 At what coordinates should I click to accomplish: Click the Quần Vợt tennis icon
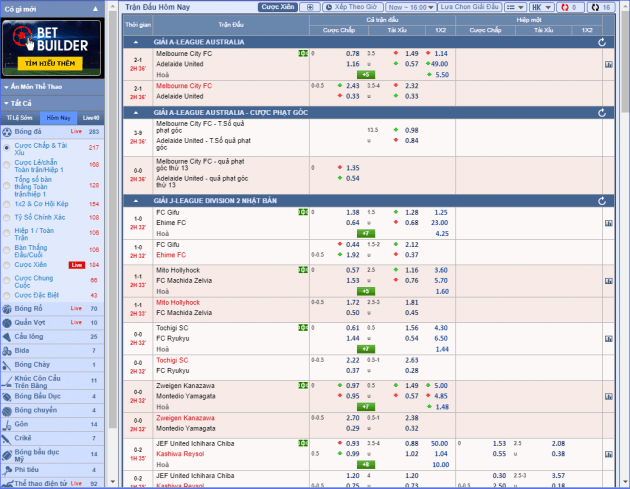[7, 323]
